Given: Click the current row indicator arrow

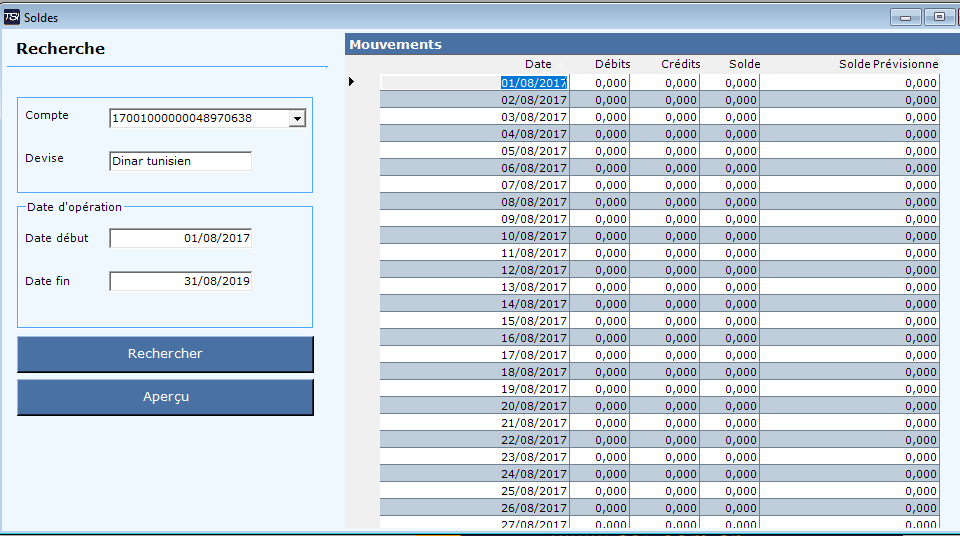Looking at the screenshot, I should [351, 81].
